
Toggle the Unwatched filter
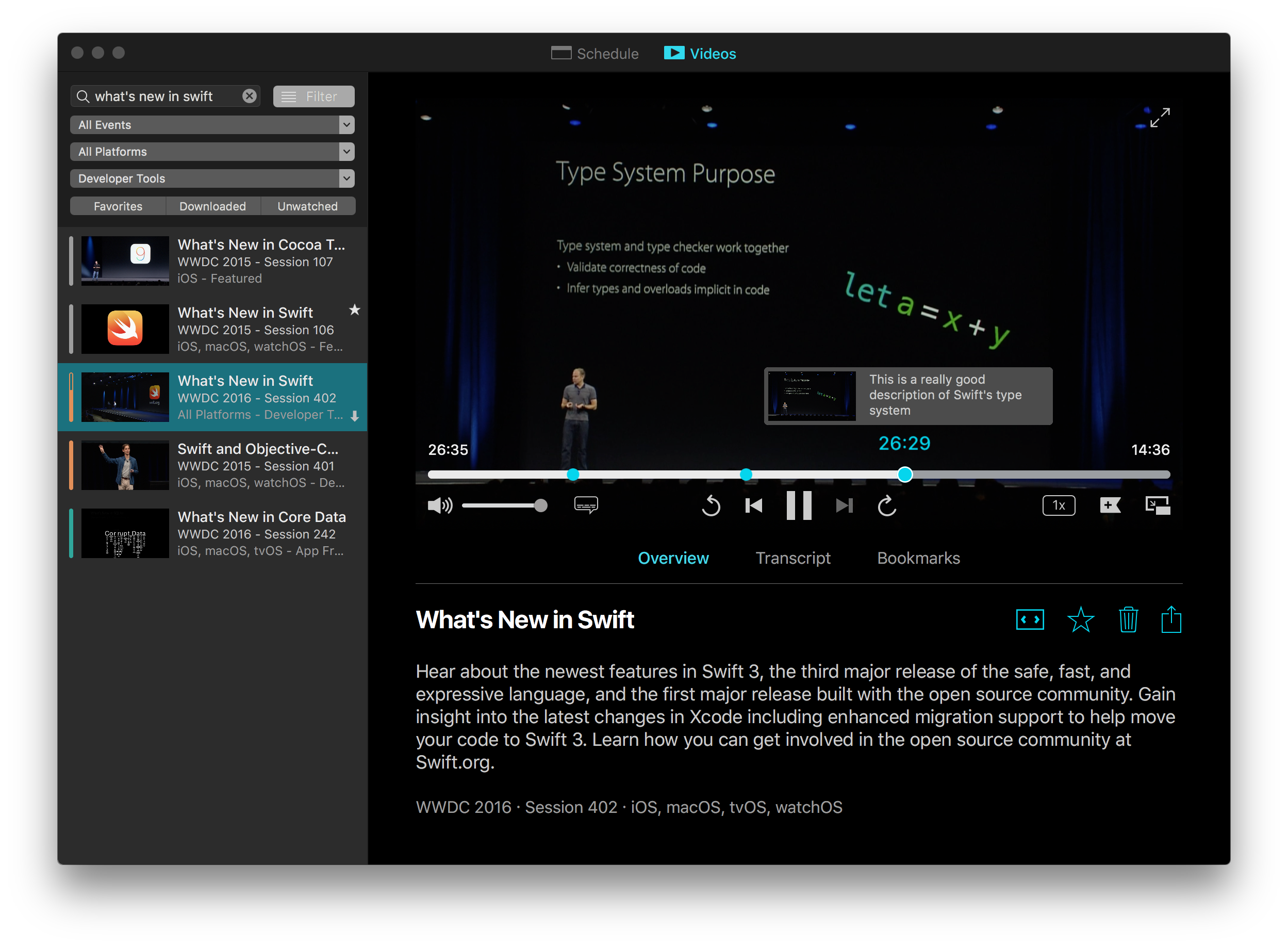click(308, 206)
